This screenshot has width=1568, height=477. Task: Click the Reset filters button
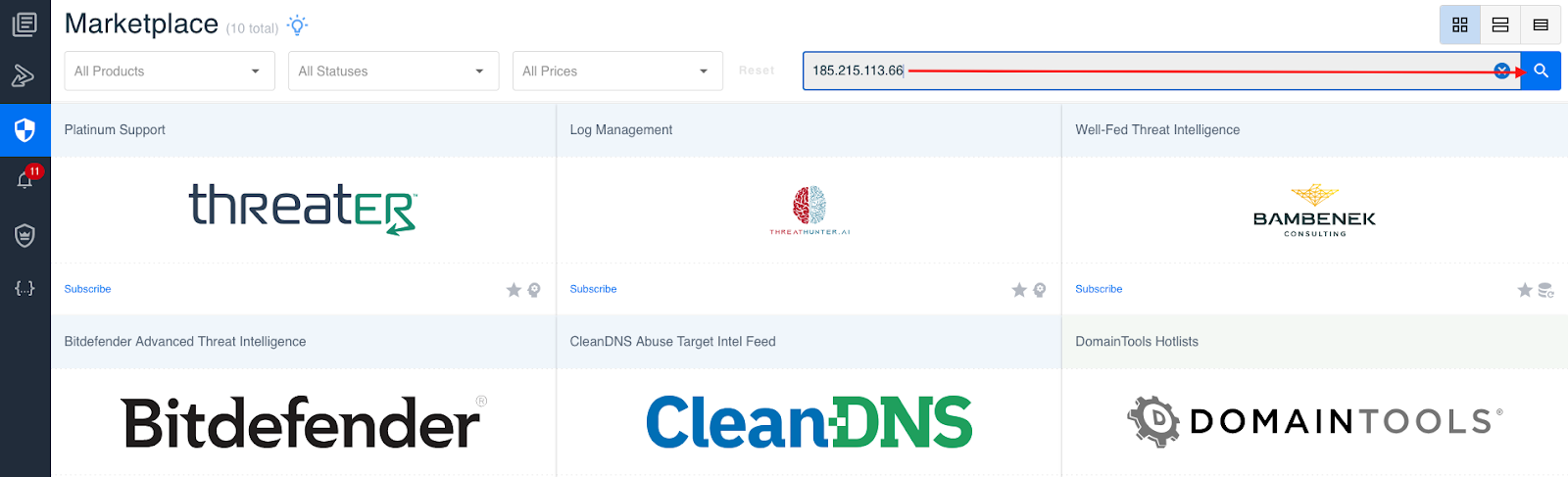(x=757, y=71)
